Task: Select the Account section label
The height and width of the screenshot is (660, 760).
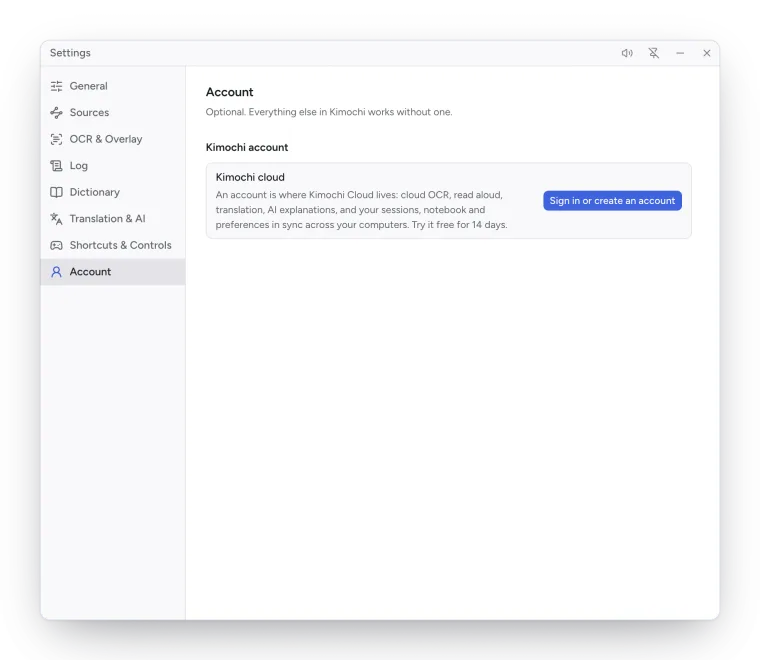Action: 90,272
